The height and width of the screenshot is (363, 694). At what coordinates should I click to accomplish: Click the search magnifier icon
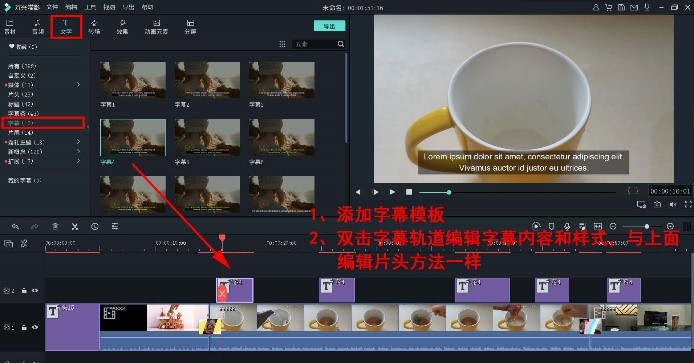[341, 44]
